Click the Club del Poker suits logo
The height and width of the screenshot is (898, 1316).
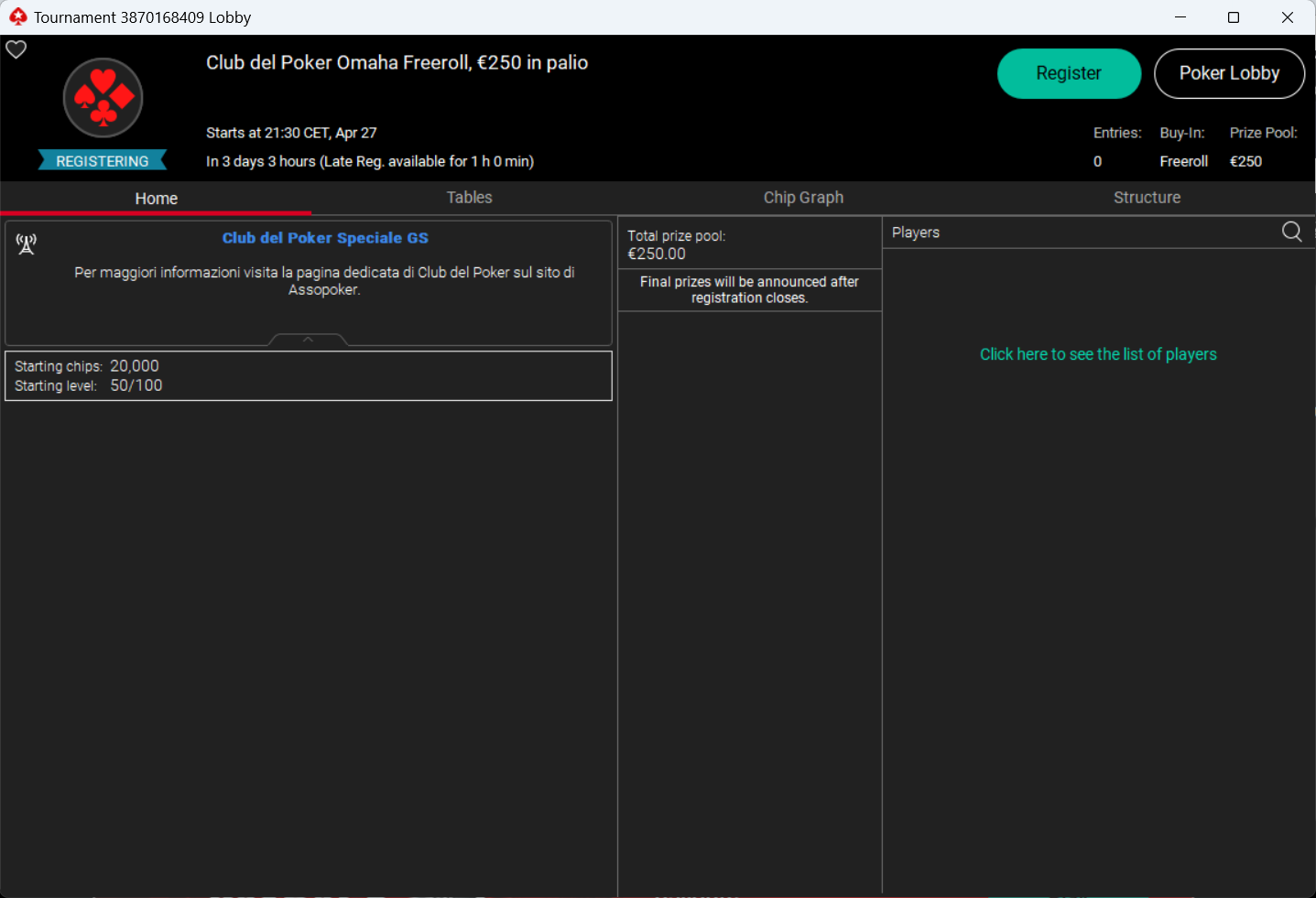[x=103, y=98]
